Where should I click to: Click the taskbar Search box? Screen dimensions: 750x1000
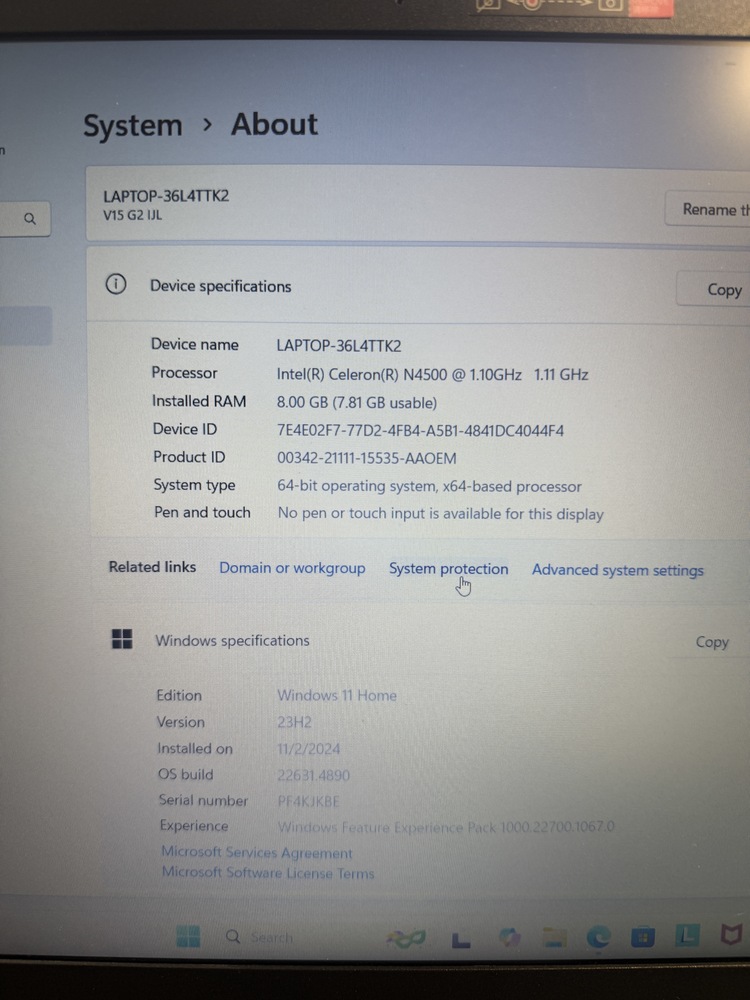(x=260, y=937)
